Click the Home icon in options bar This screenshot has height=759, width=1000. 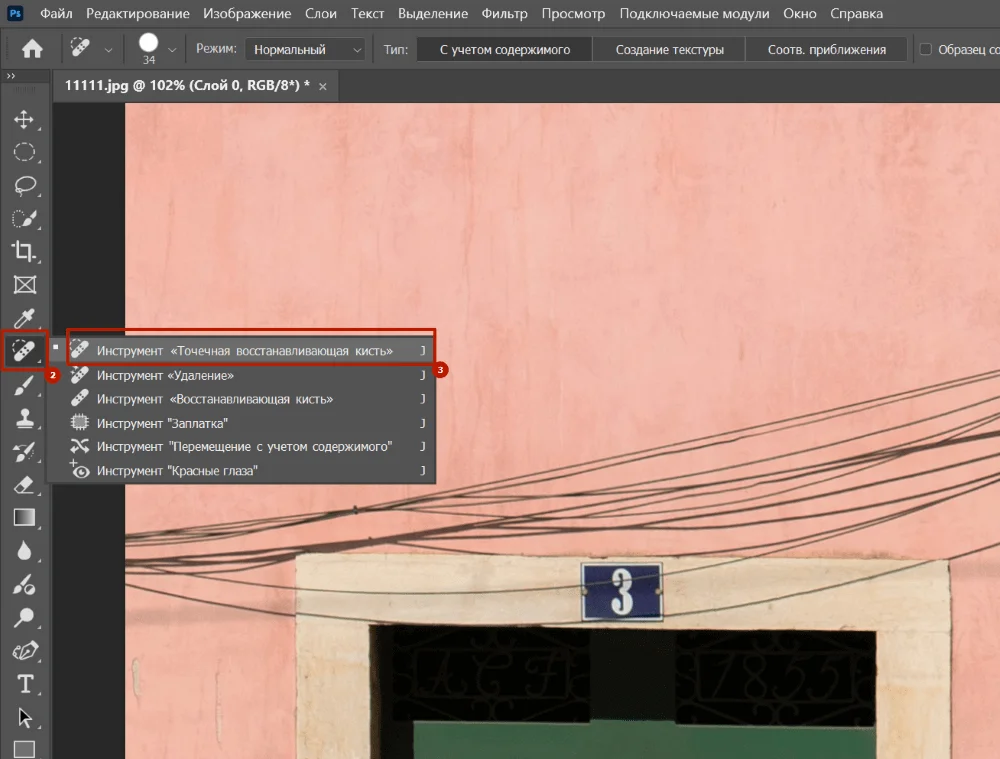pos(32,49)
